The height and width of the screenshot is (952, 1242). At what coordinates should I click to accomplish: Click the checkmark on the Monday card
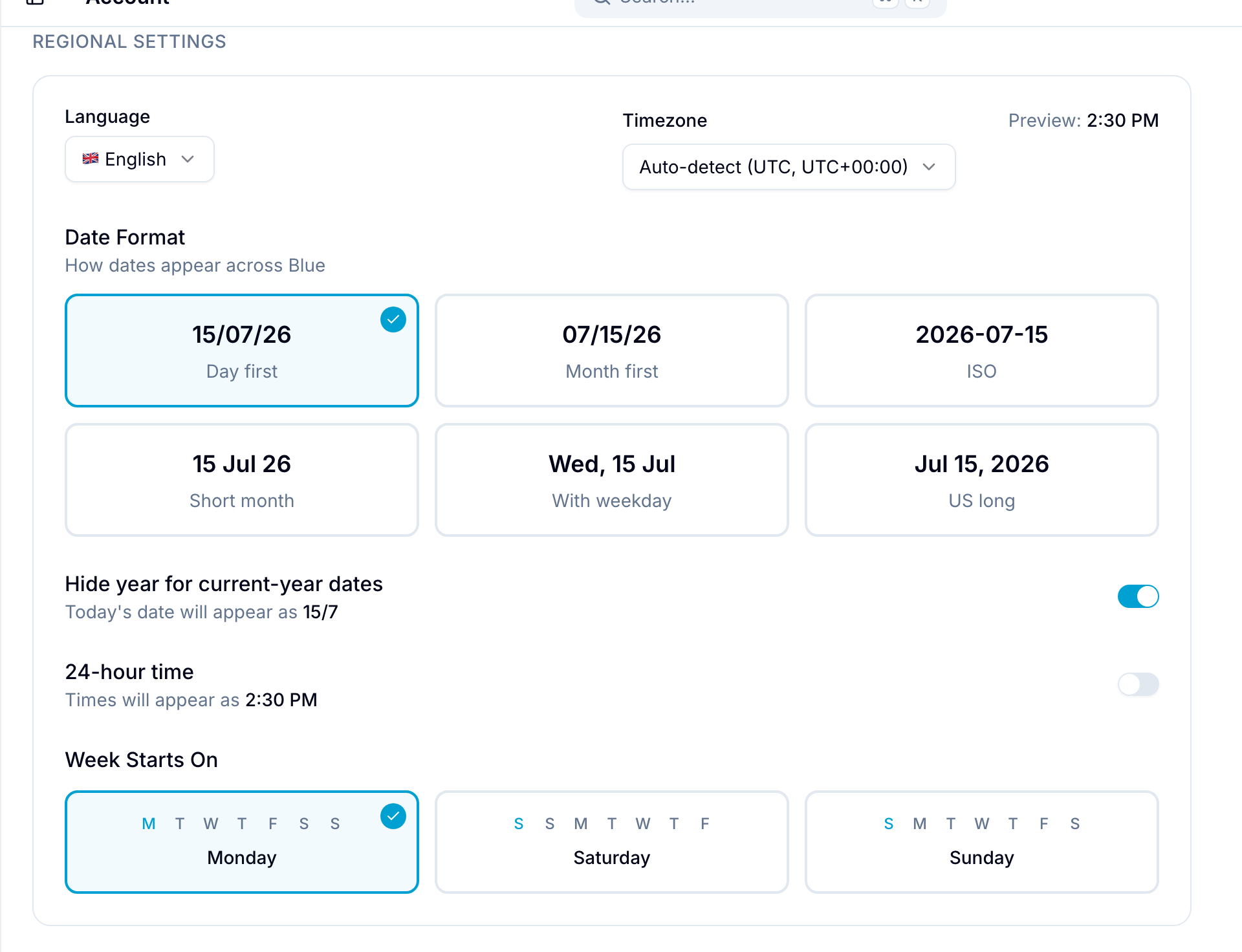393,816
